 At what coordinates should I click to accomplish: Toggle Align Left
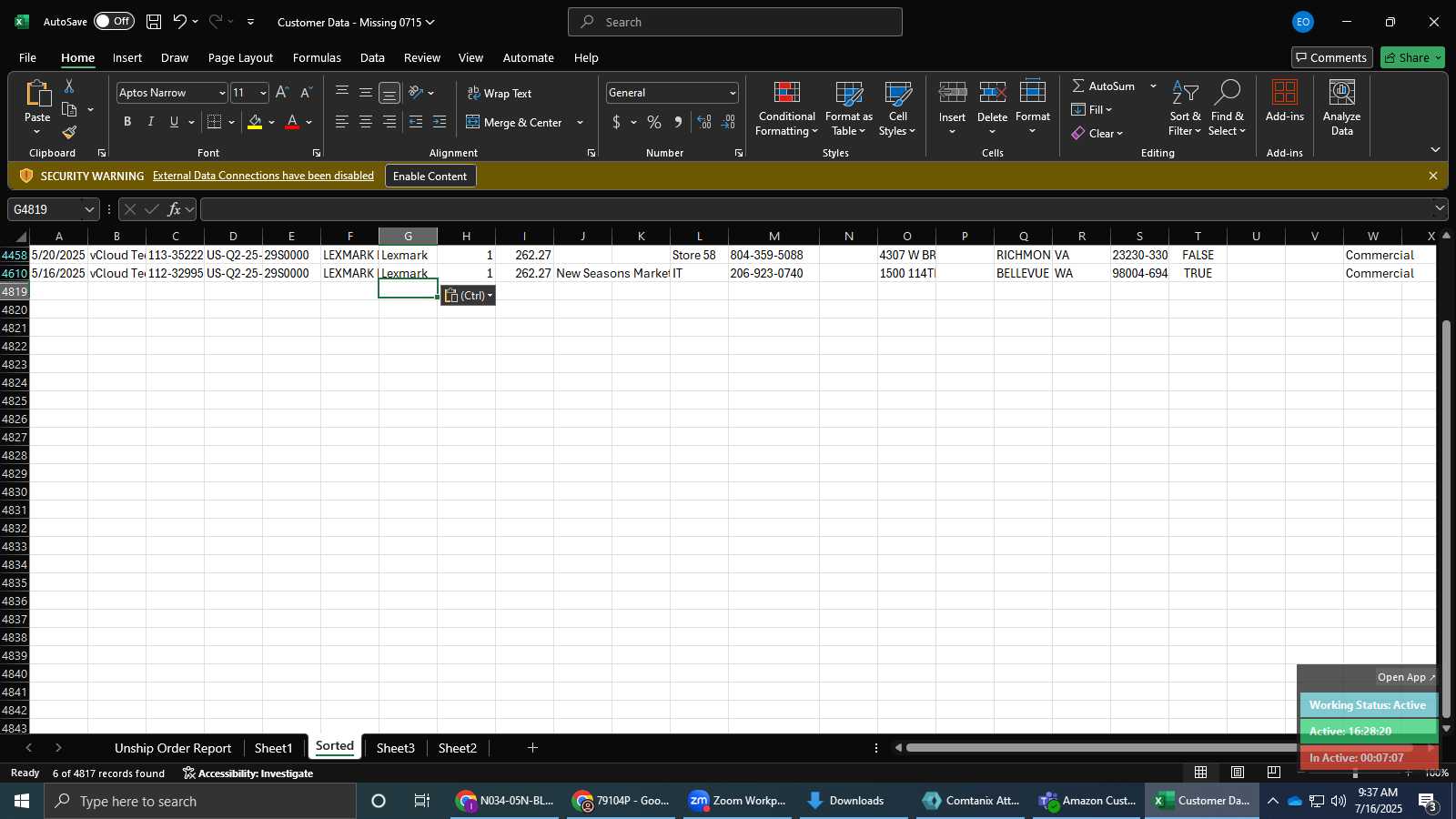[x=342, y=122]
